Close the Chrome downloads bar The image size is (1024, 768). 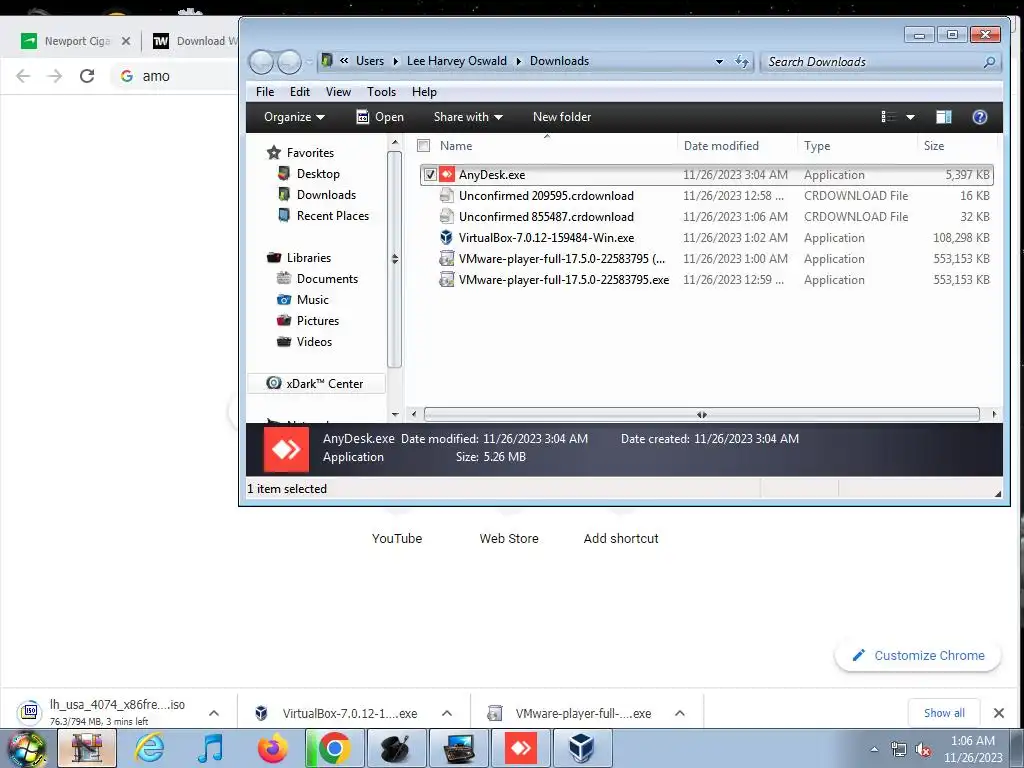coord(999,713)
